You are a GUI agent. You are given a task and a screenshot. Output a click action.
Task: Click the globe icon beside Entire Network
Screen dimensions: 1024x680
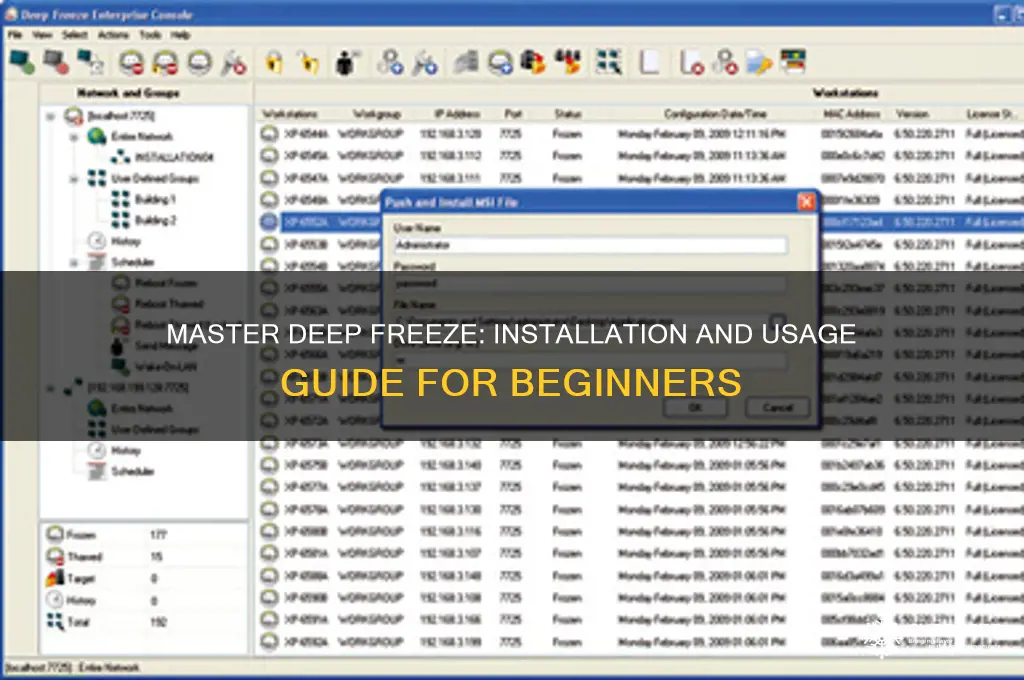click(x=97, y=136)
